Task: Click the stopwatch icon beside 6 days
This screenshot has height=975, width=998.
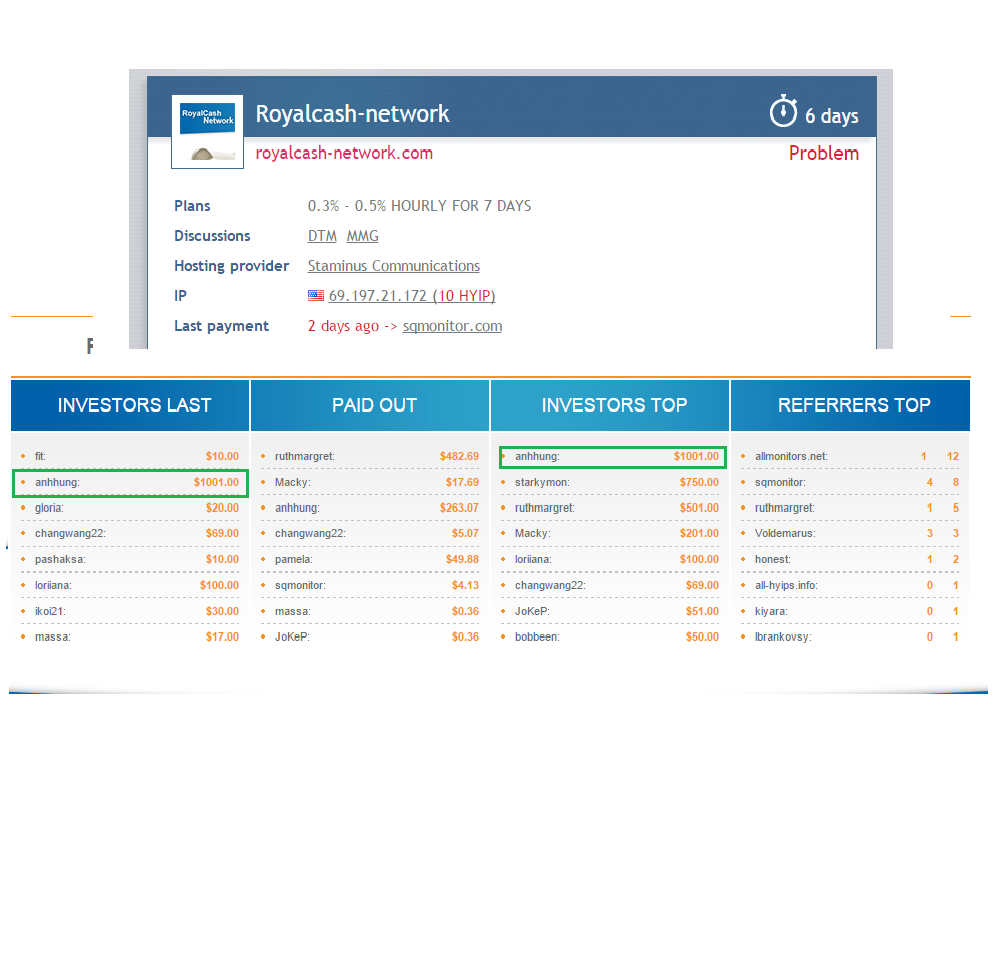Action: click(x=783, y=111)
